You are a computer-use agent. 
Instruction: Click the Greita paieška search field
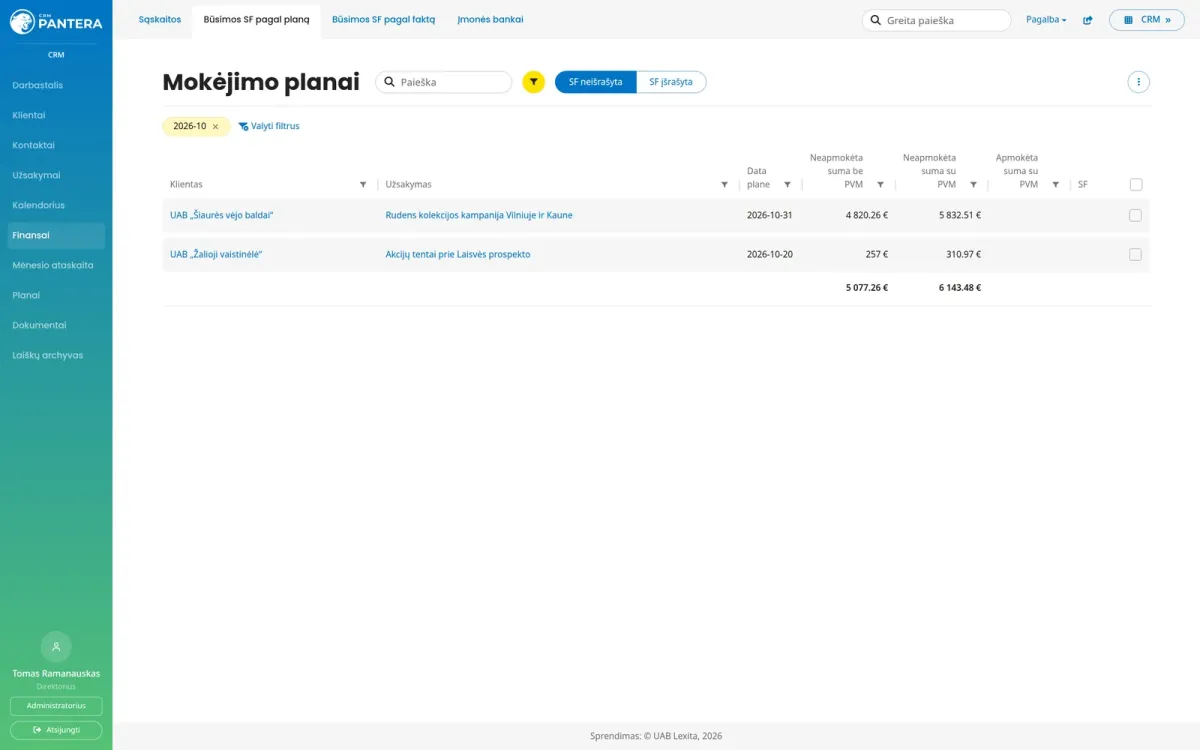pyautogui.click(x=937, y=20)
